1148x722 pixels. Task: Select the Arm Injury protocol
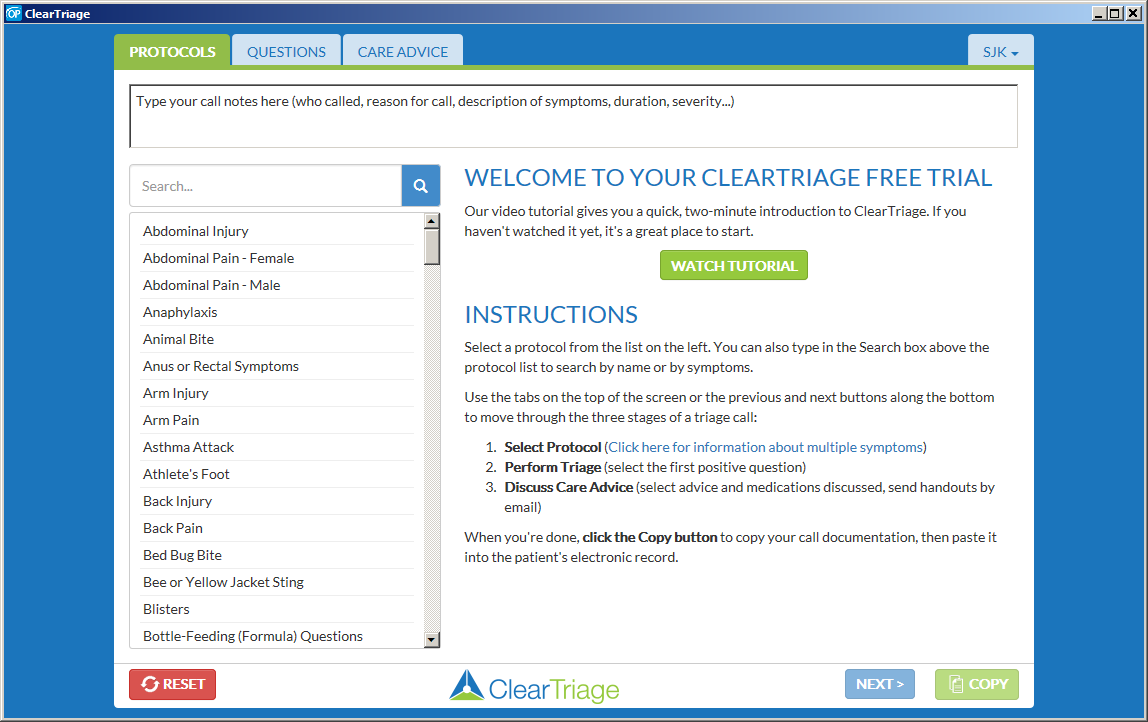pos(278,393)
